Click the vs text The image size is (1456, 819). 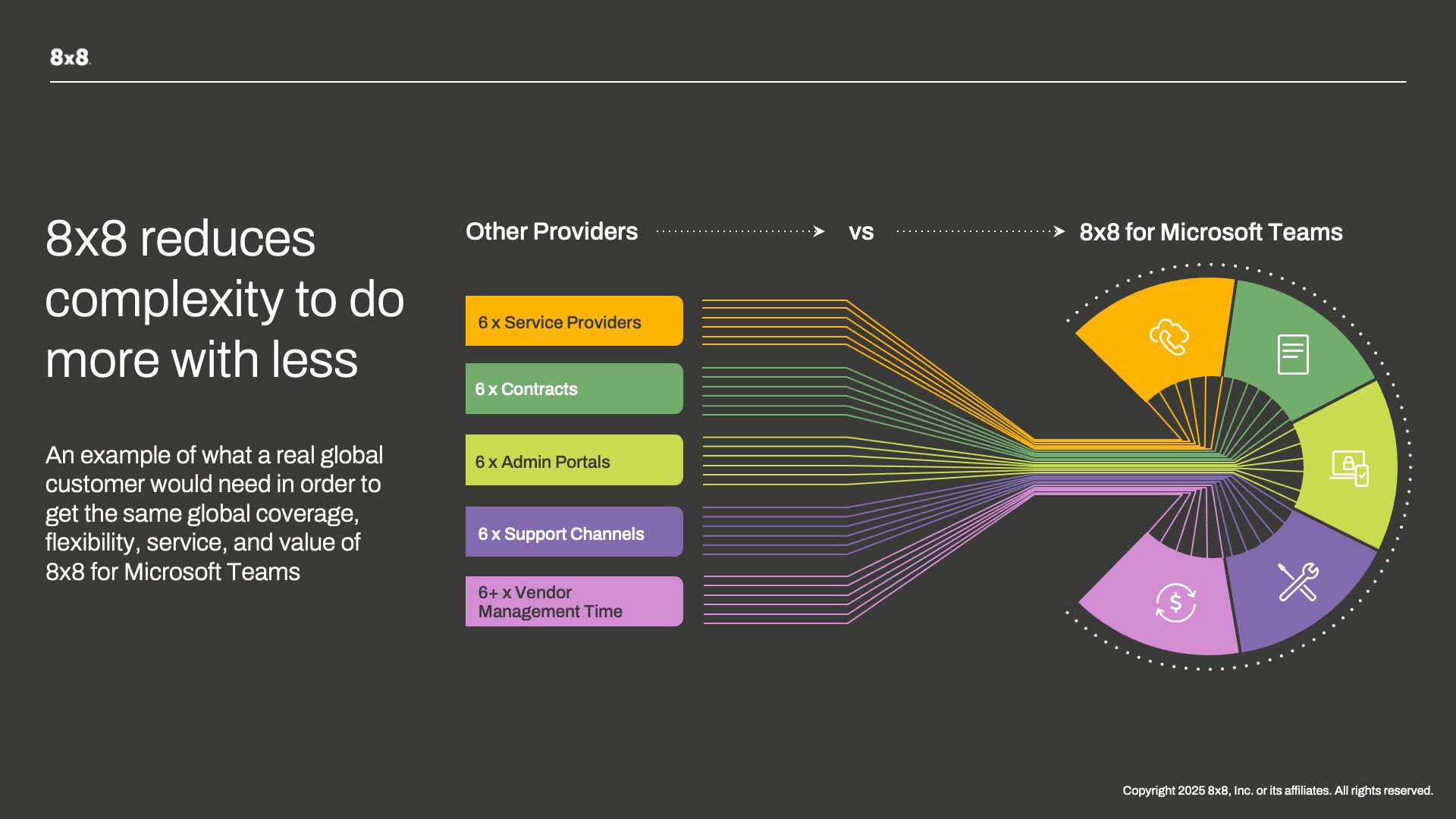[861, 232]
